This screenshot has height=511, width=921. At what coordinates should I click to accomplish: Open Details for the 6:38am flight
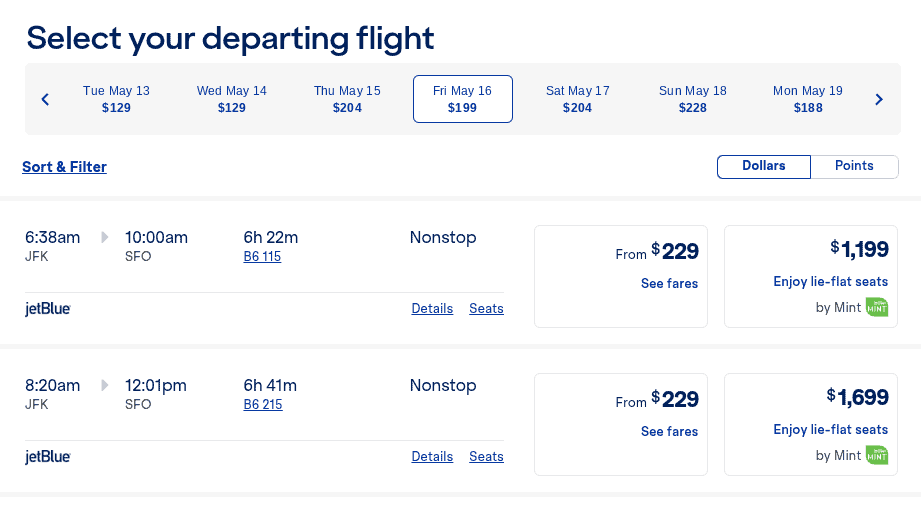tap(432, 309)
